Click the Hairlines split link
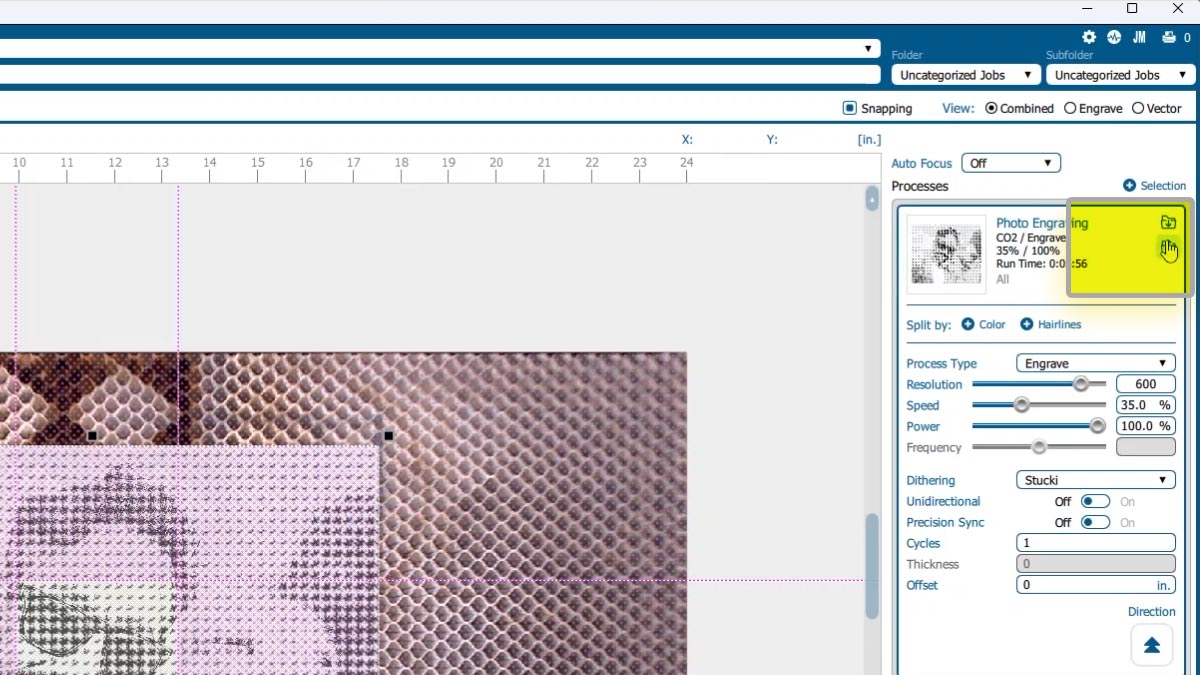Image resolution: width=1200 pixels, height=675 pixels. (1057, 324)
